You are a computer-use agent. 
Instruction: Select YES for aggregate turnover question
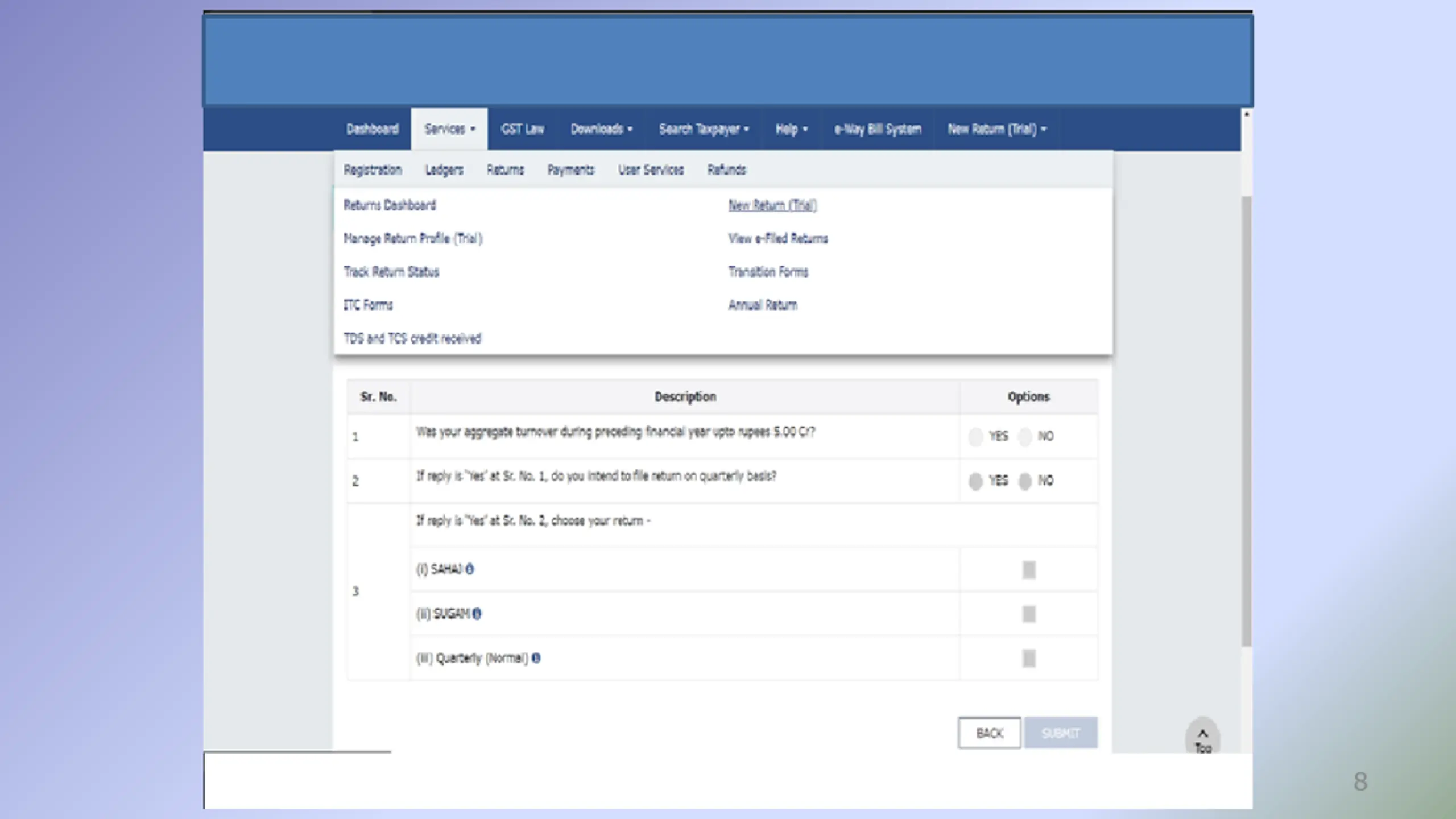pyautogui.click(x=975, y=436)
